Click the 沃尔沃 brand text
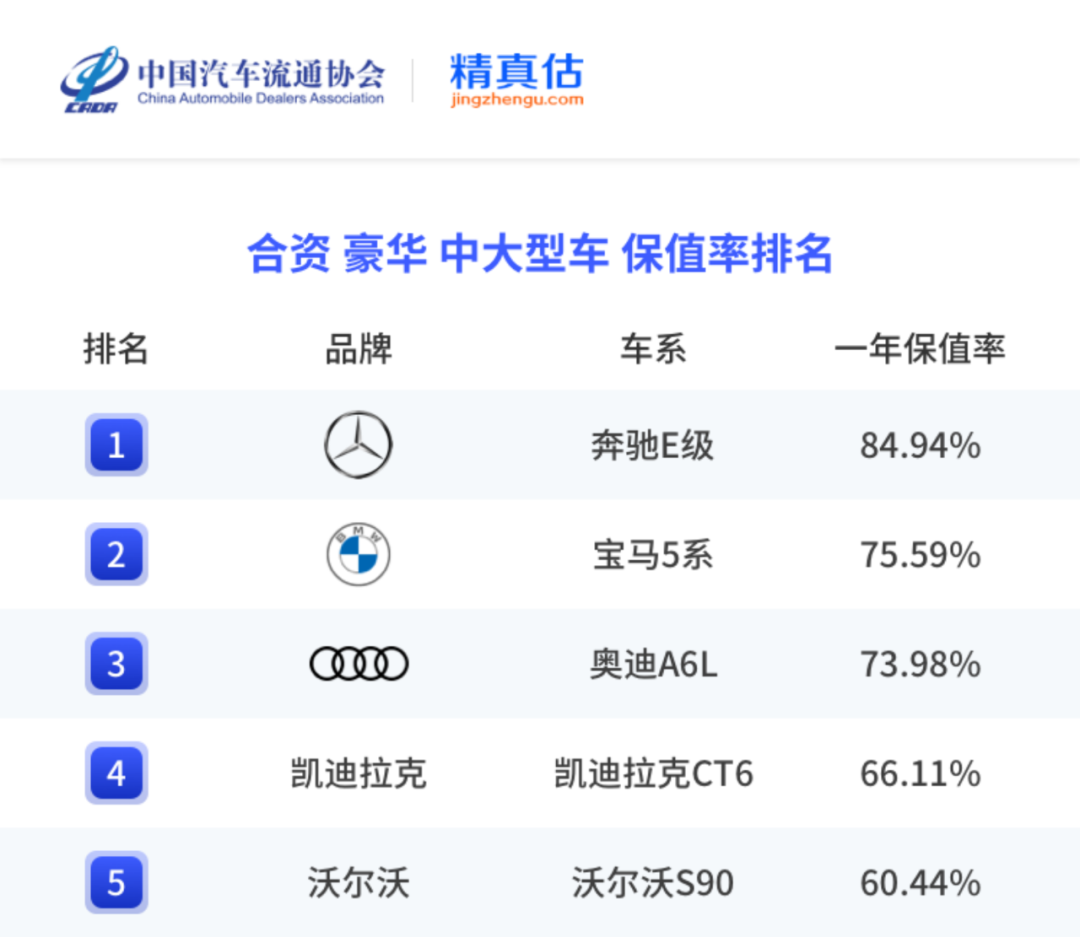Image resolution: width=1080 pixels, height=937 pixels. (x=358, y=883)
